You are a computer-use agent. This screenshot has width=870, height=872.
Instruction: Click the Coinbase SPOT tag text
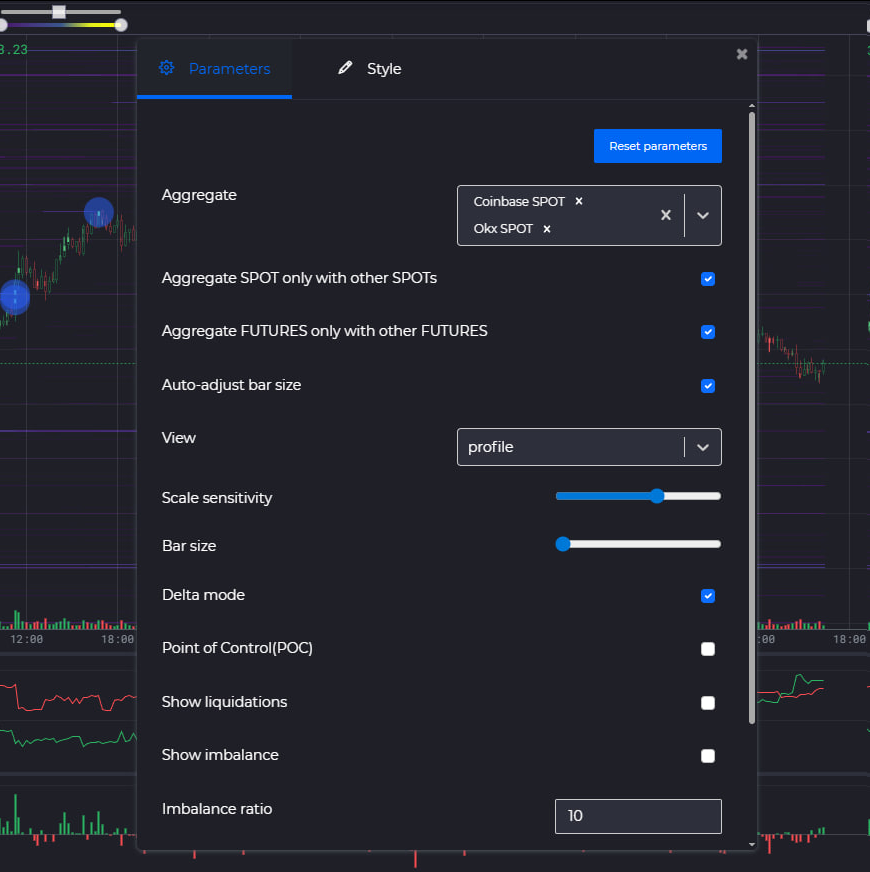point(519,201)
